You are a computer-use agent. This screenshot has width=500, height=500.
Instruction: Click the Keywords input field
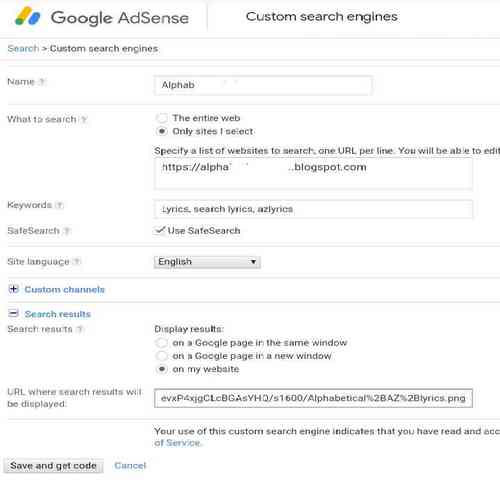pyautogui.click(x=313, y=209)
